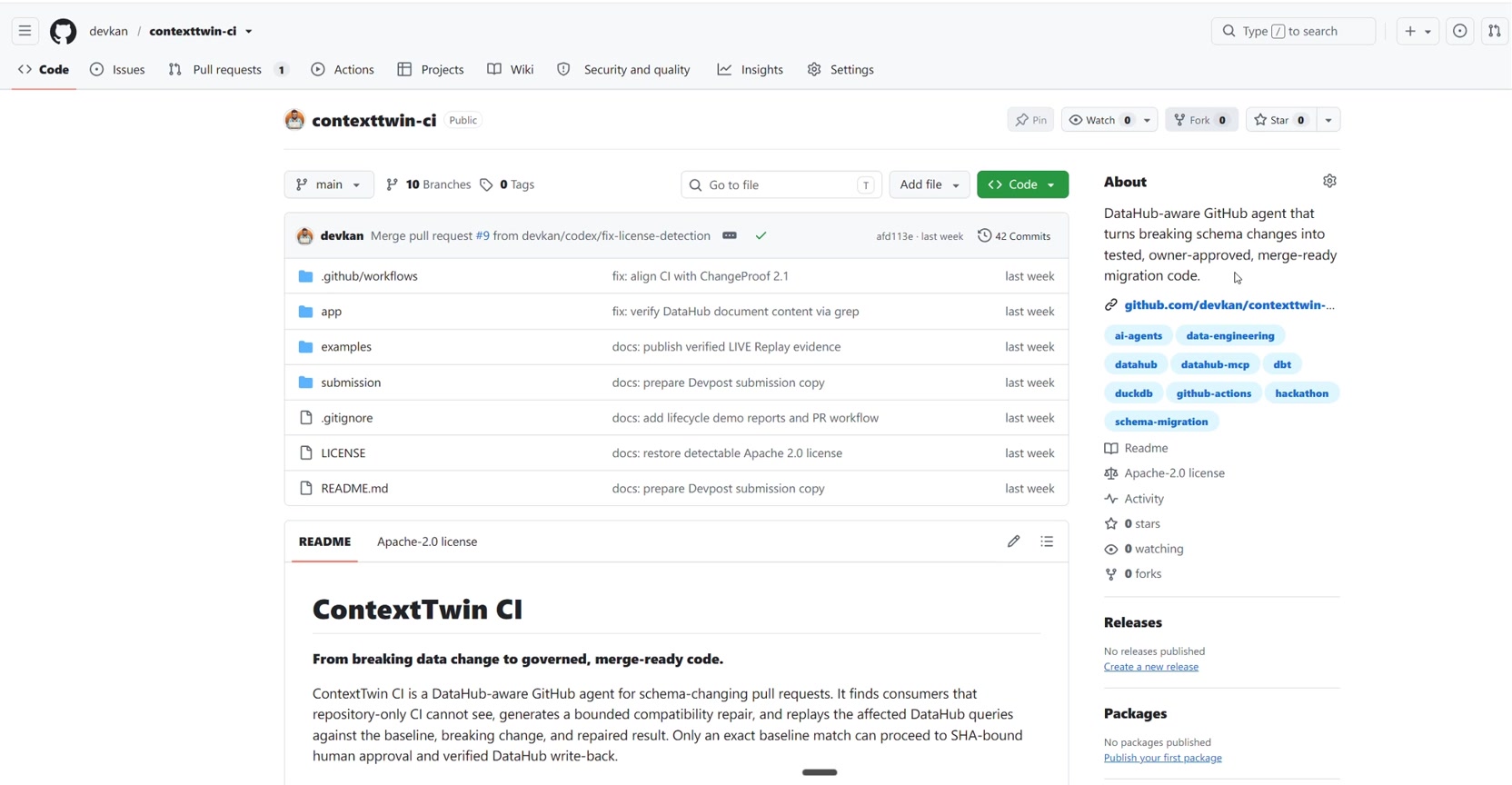Viewport: 1512px width, 785px height.
Task: Open the Apache-2.0 license sidebar link
Action: pos(1164,473)
